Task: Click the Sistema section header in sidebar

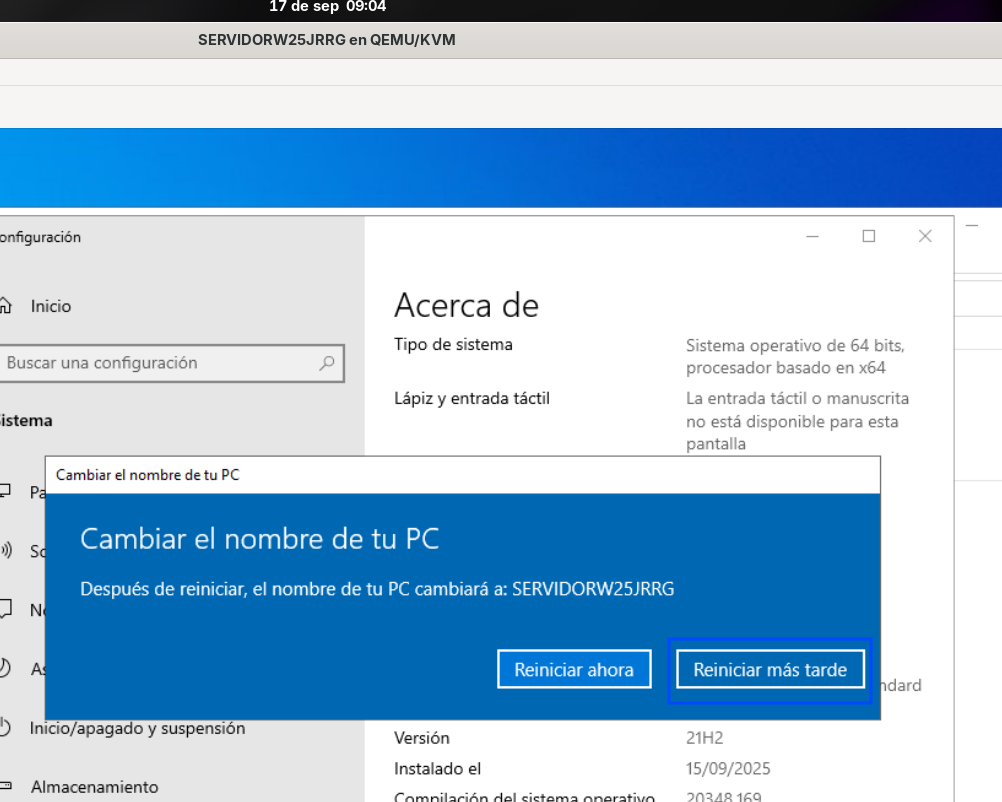Action: point(26,420)
